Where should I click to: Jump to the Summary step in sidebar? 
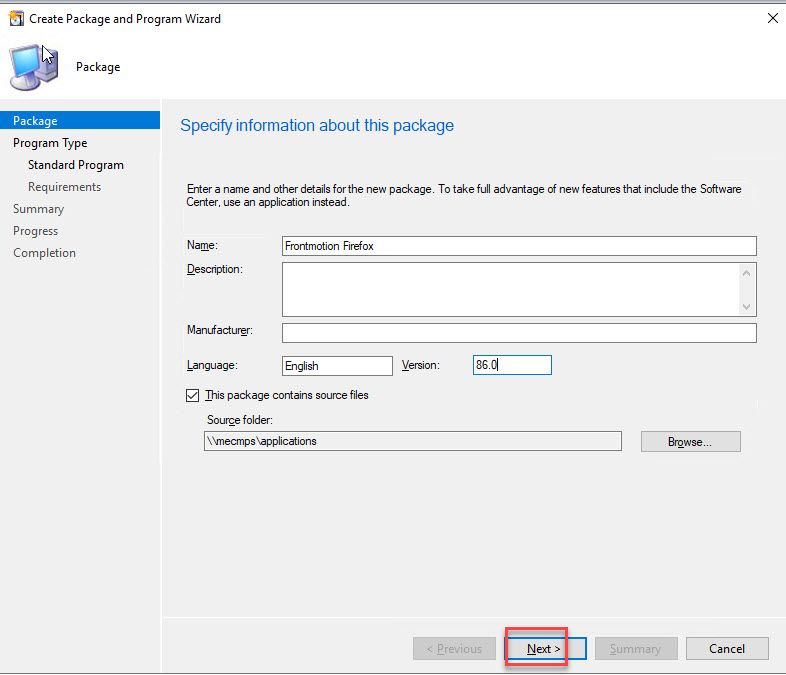pyautogui.click(x=38, y=209)
